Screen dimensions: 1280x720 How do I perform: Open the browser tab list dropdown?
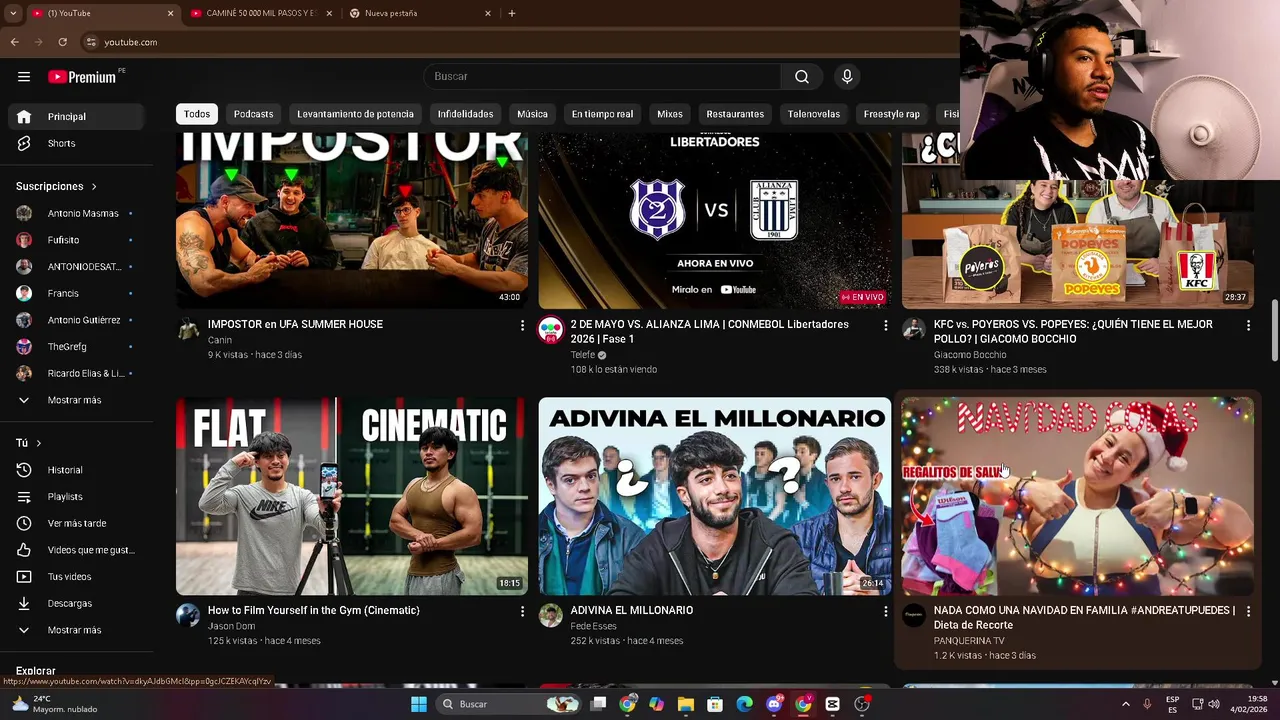(13, 13)
